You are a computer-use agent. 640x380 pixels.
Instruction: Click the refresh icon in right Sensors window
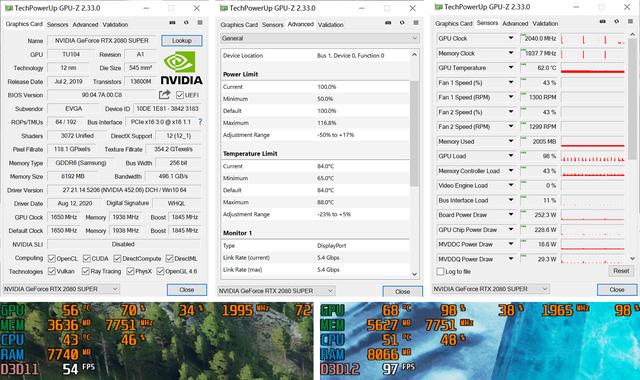(x=616, y=22)
